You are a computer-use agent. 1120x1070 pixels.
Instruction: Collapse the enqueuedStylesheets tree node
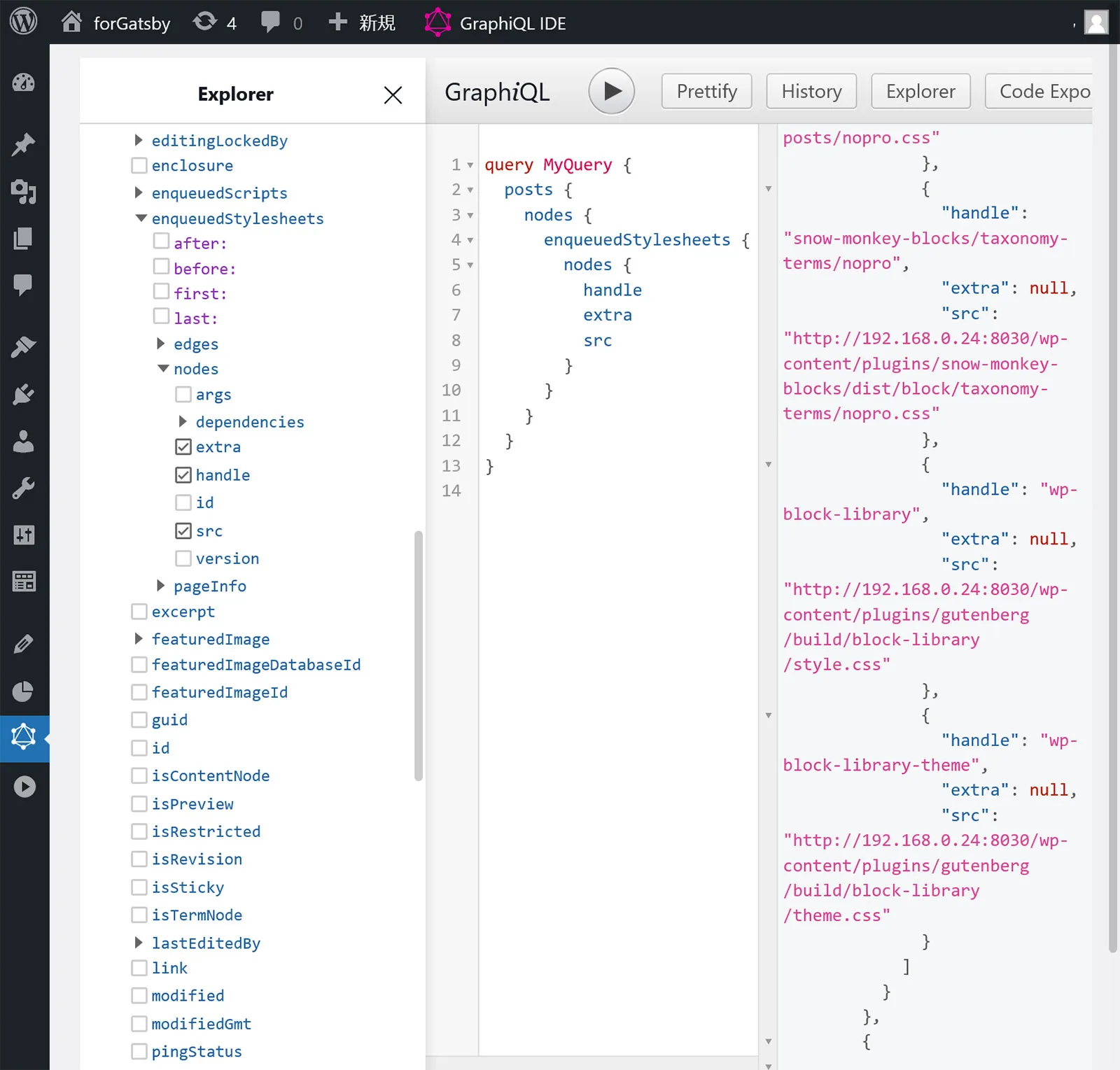tap(141, 219)
